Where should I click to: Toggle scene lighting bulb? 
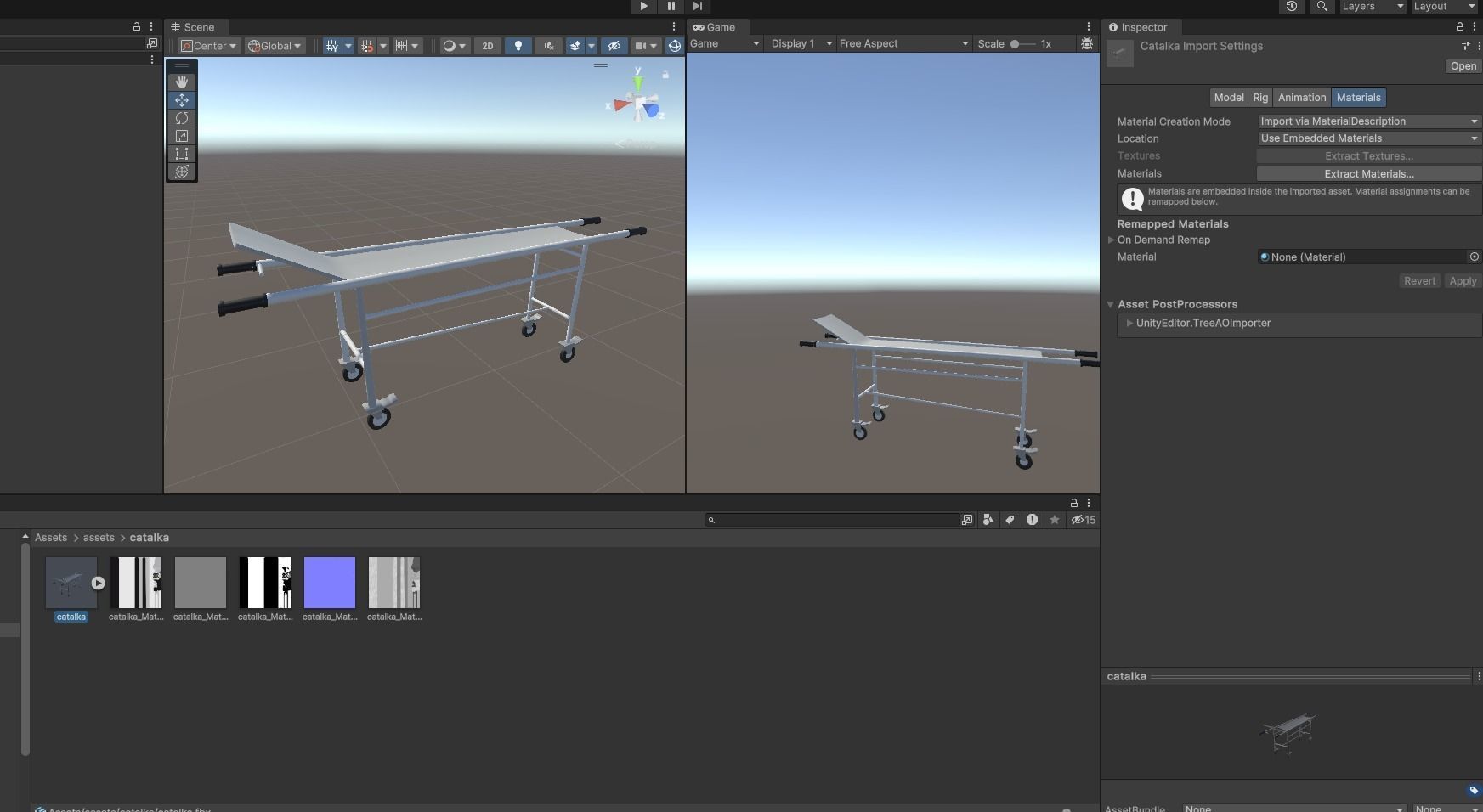click(x=518, y=46)
